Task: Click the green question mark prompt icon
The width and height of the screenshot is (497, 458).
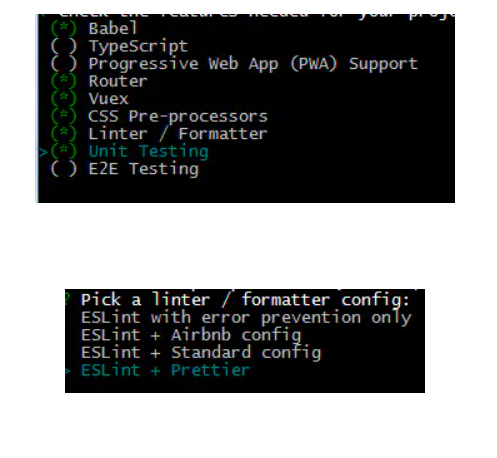Action: pos(67,299)
